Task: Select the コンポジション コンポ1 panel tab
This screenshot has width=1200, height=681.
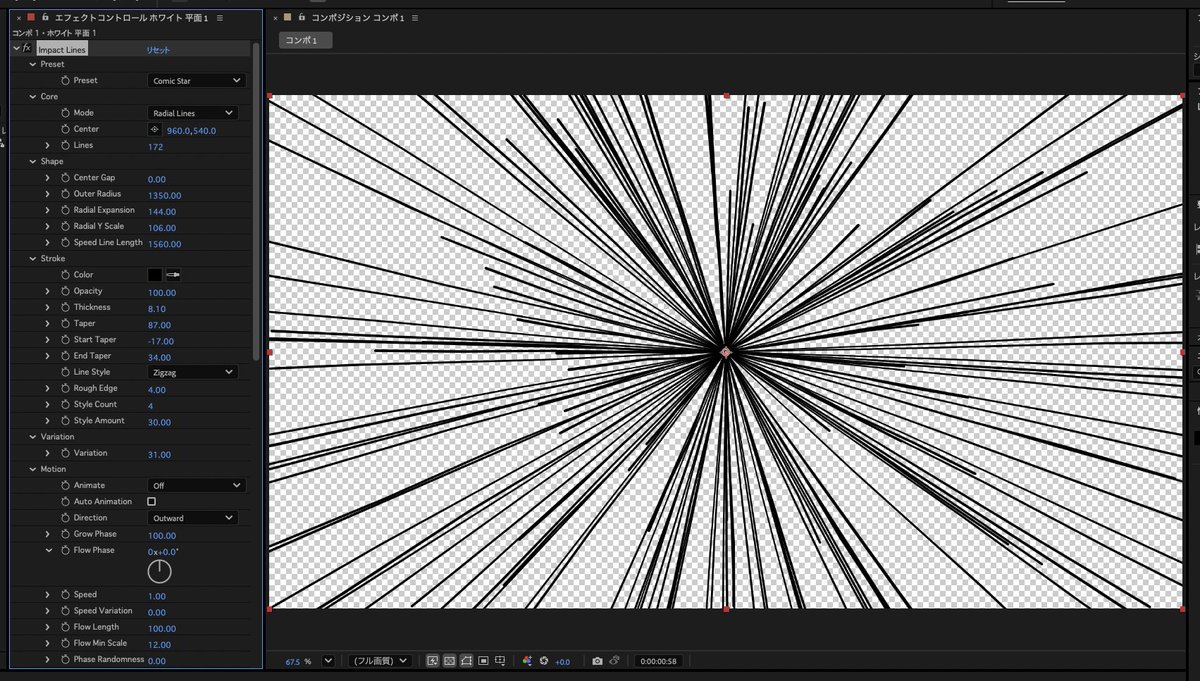Action: [358, 18]
